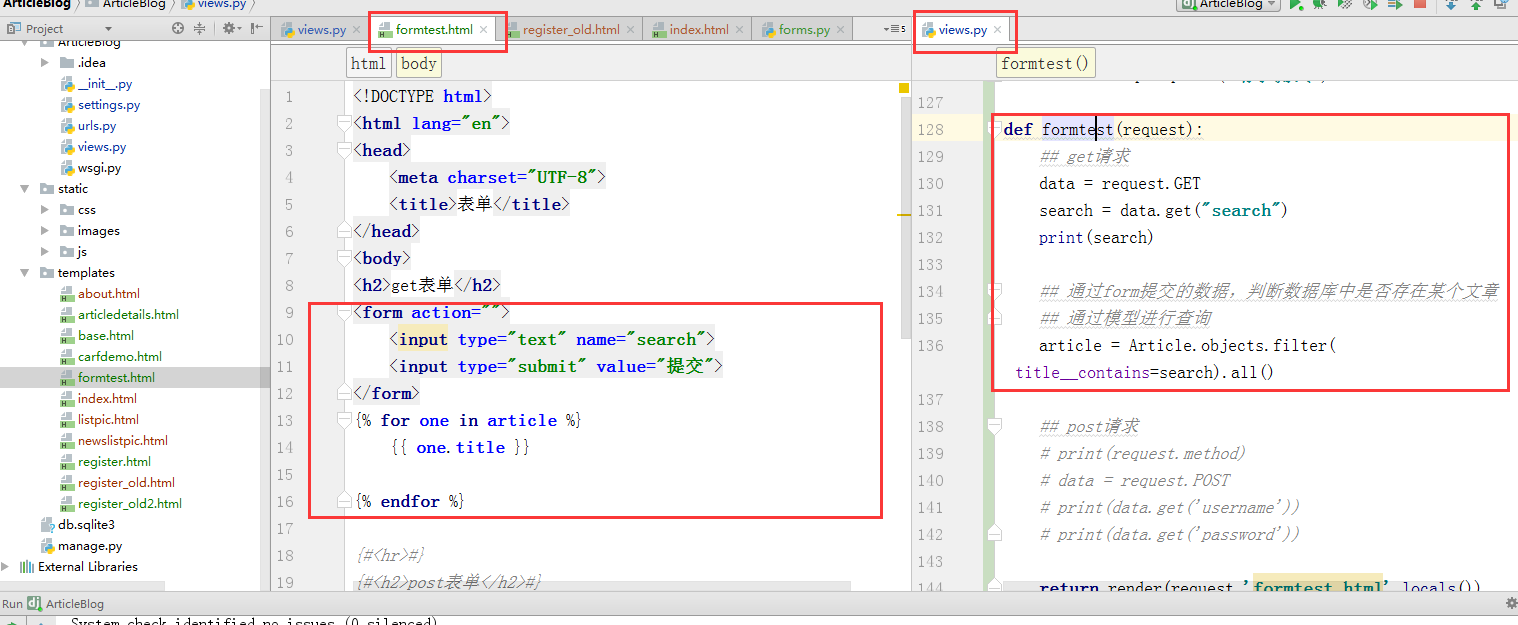The image size is (1518, 625).
Task: Stop the running application
Action: (1420, 6)
